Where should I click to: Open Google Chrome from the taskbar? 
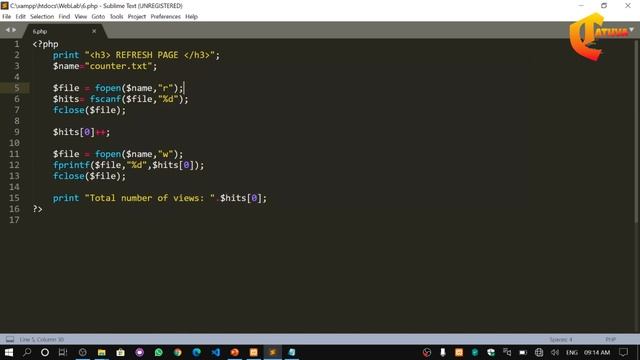tap(178, 352)
